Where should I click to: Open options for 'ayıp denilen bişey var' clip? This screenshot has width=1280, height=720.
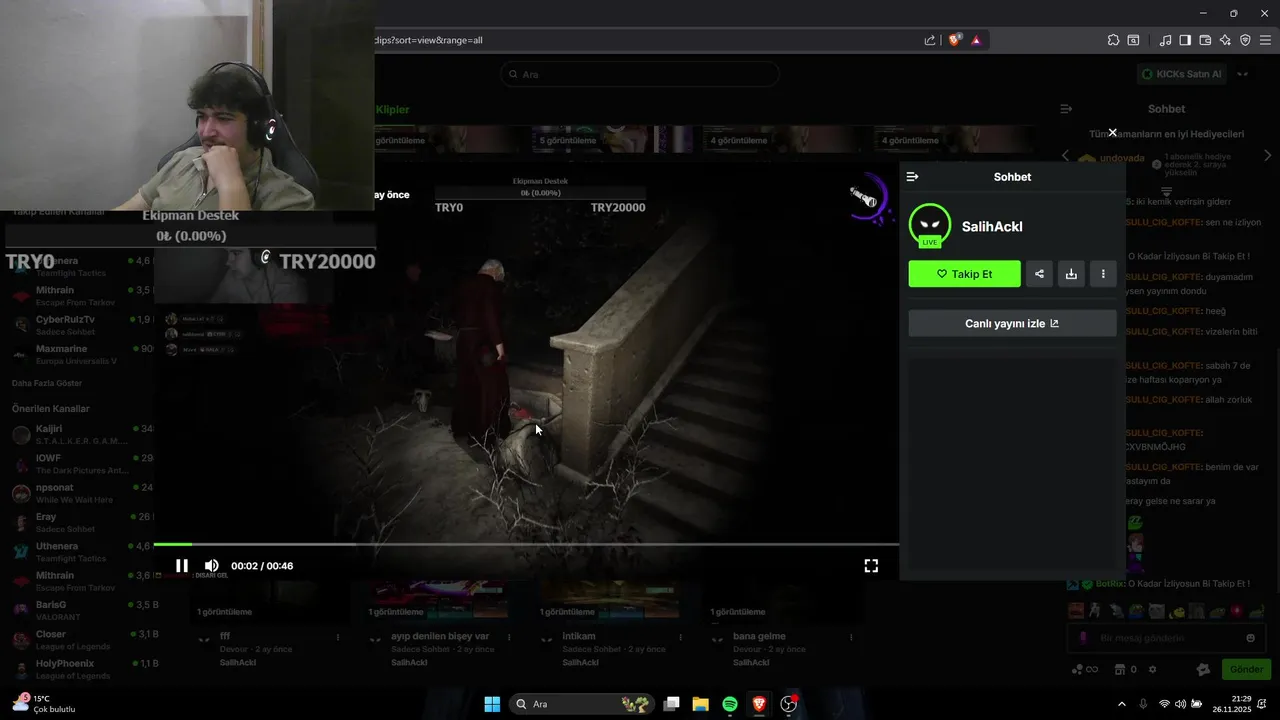coord(509,637)
